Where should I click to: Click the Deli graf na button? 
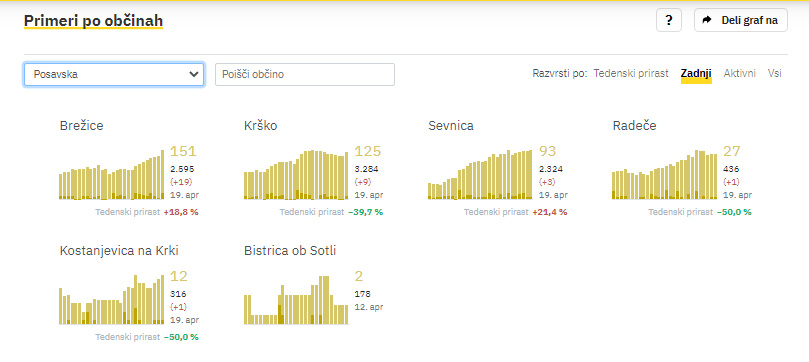pos(740,20)
